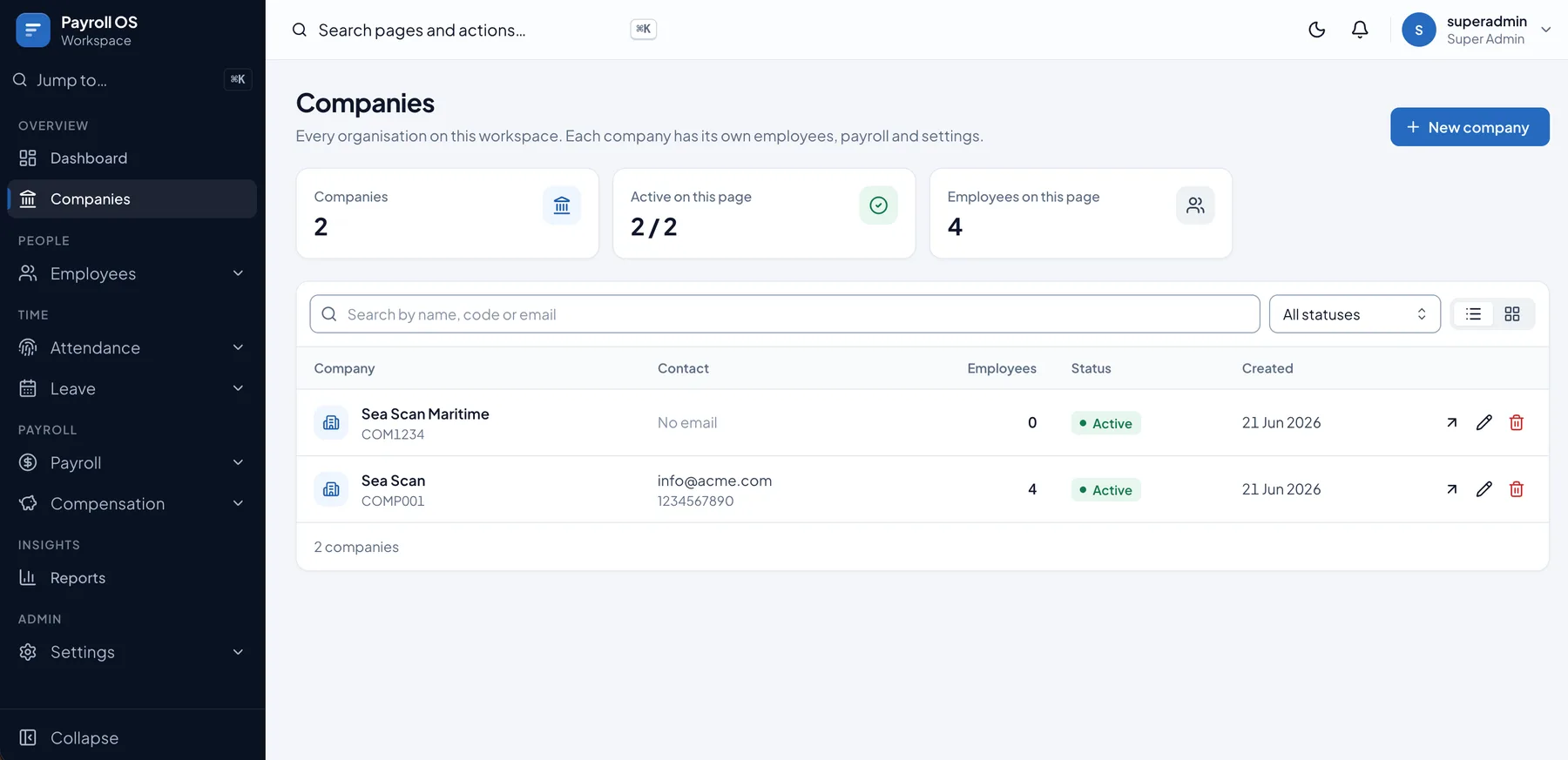Edit Sea Scan Maritime with the pencil icon
Screen dimensions: 1568x760
(1484, 423)
